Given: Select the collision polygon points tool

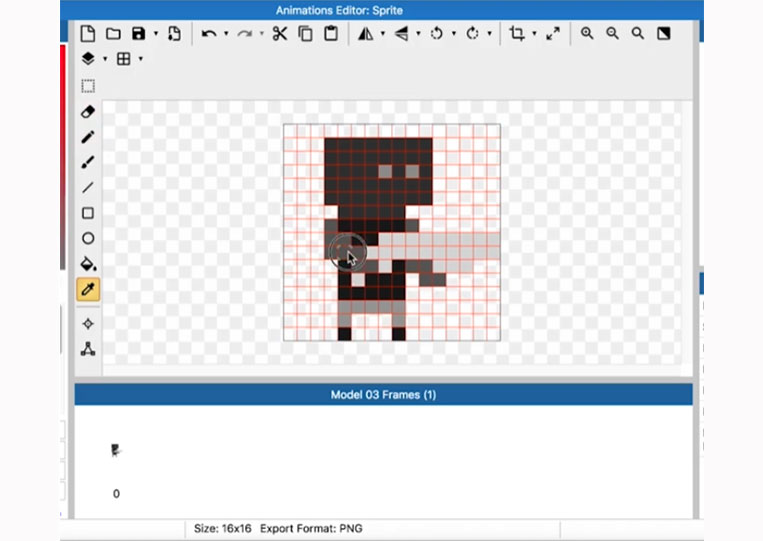Looking at the screenshot, I should [x=88, y=349].
